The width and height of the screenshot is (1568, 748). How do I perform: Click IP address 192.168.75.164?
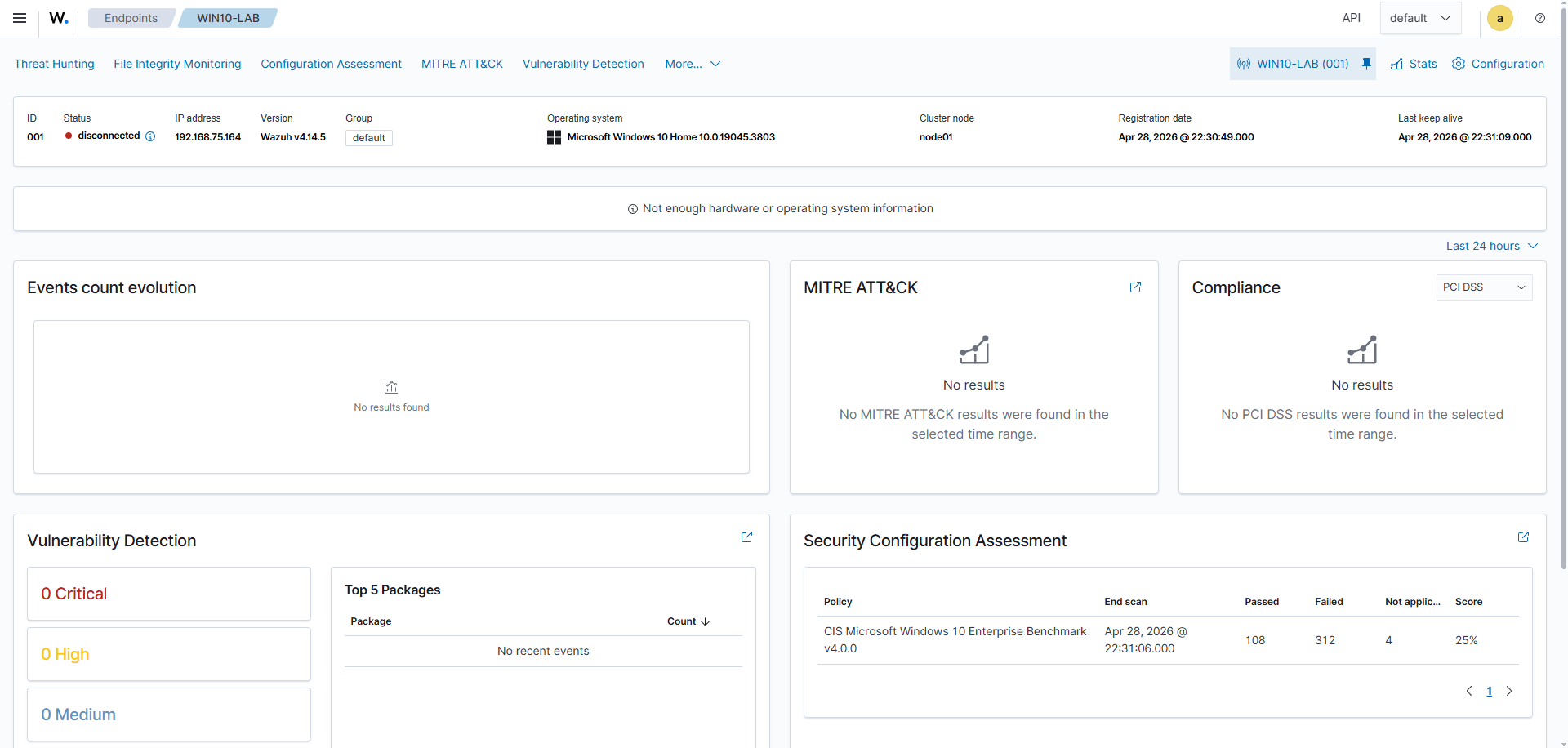click(207, 137)
